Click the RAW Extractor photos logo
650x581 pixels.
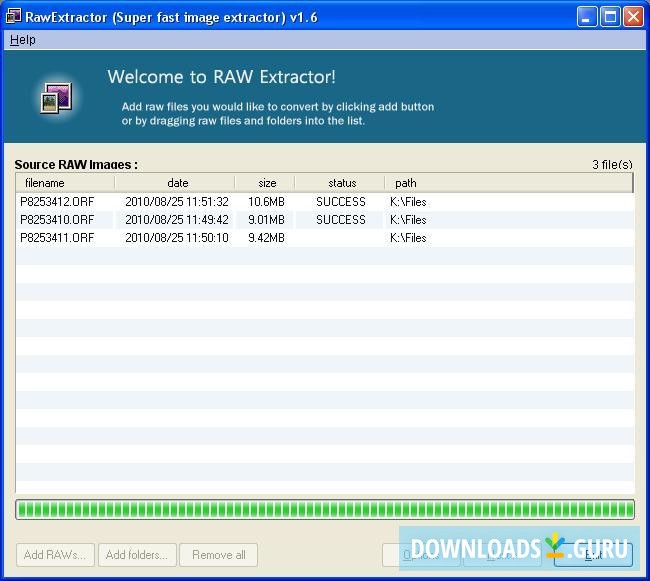56,98
